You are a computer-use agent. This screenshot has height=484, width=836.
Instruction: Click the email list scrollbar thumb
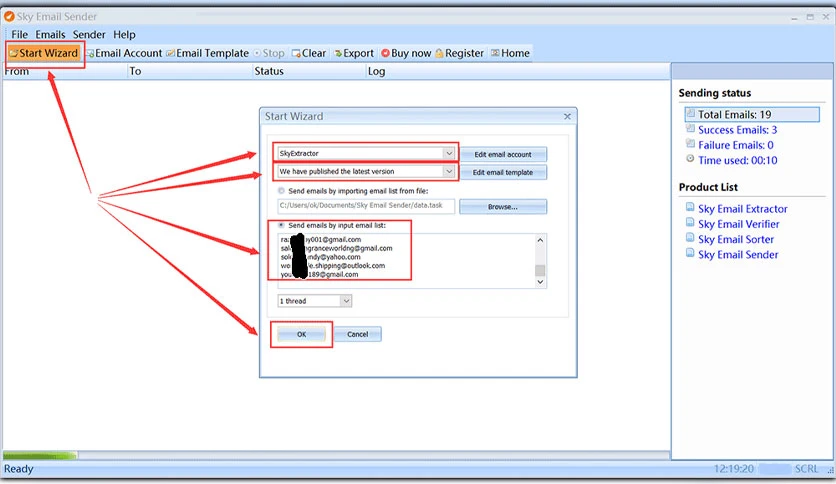[x=540, y=270]
